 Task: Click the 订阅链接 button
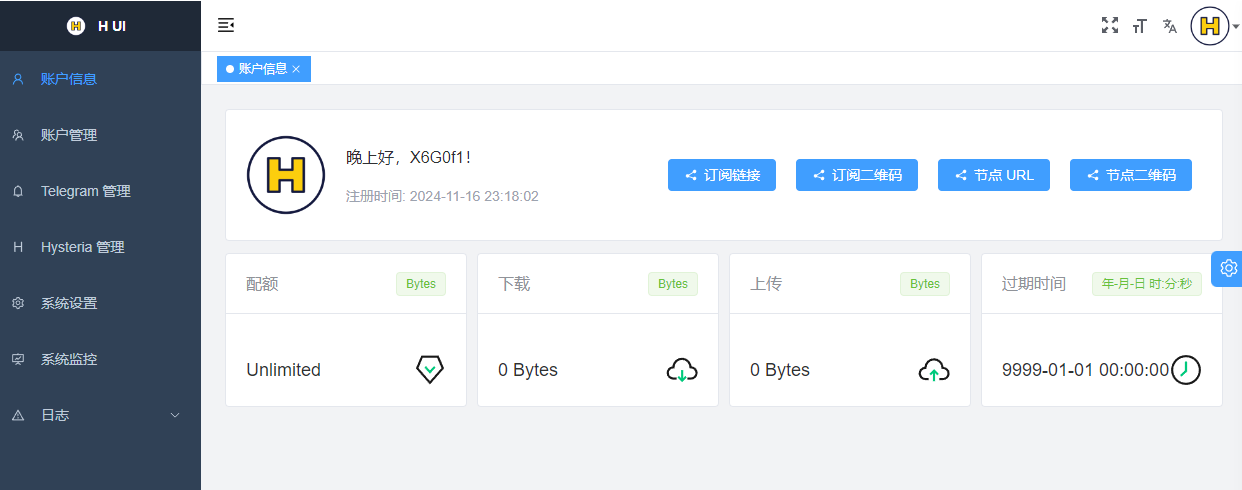(722, 175)
